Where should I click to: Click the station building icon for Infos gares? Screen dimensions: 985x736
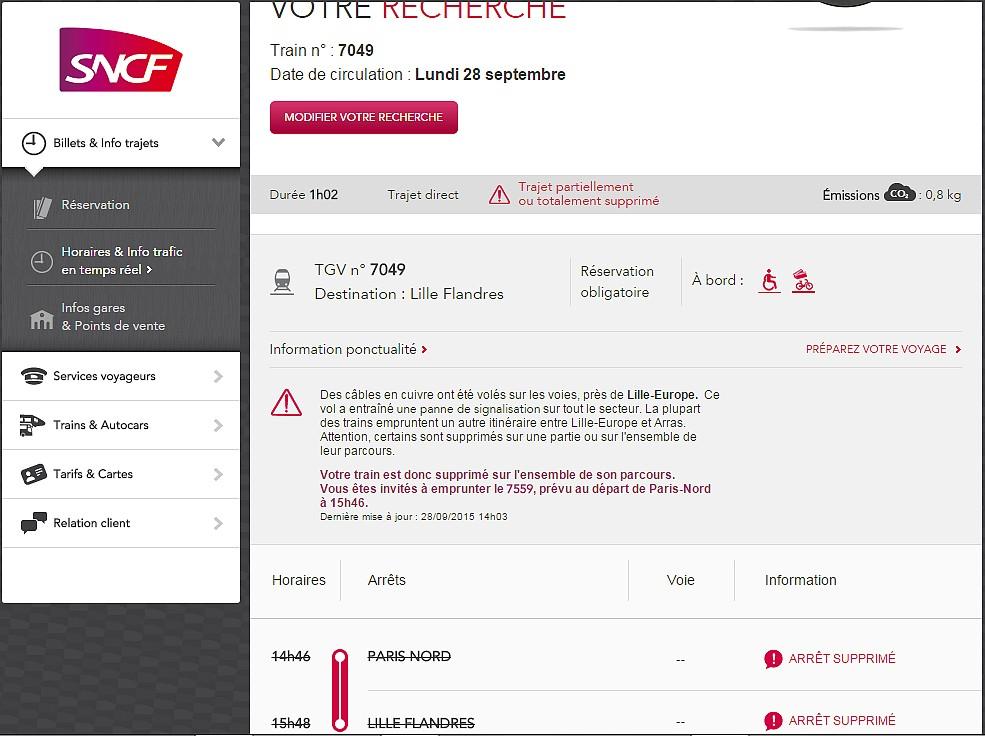pos(41,319)
